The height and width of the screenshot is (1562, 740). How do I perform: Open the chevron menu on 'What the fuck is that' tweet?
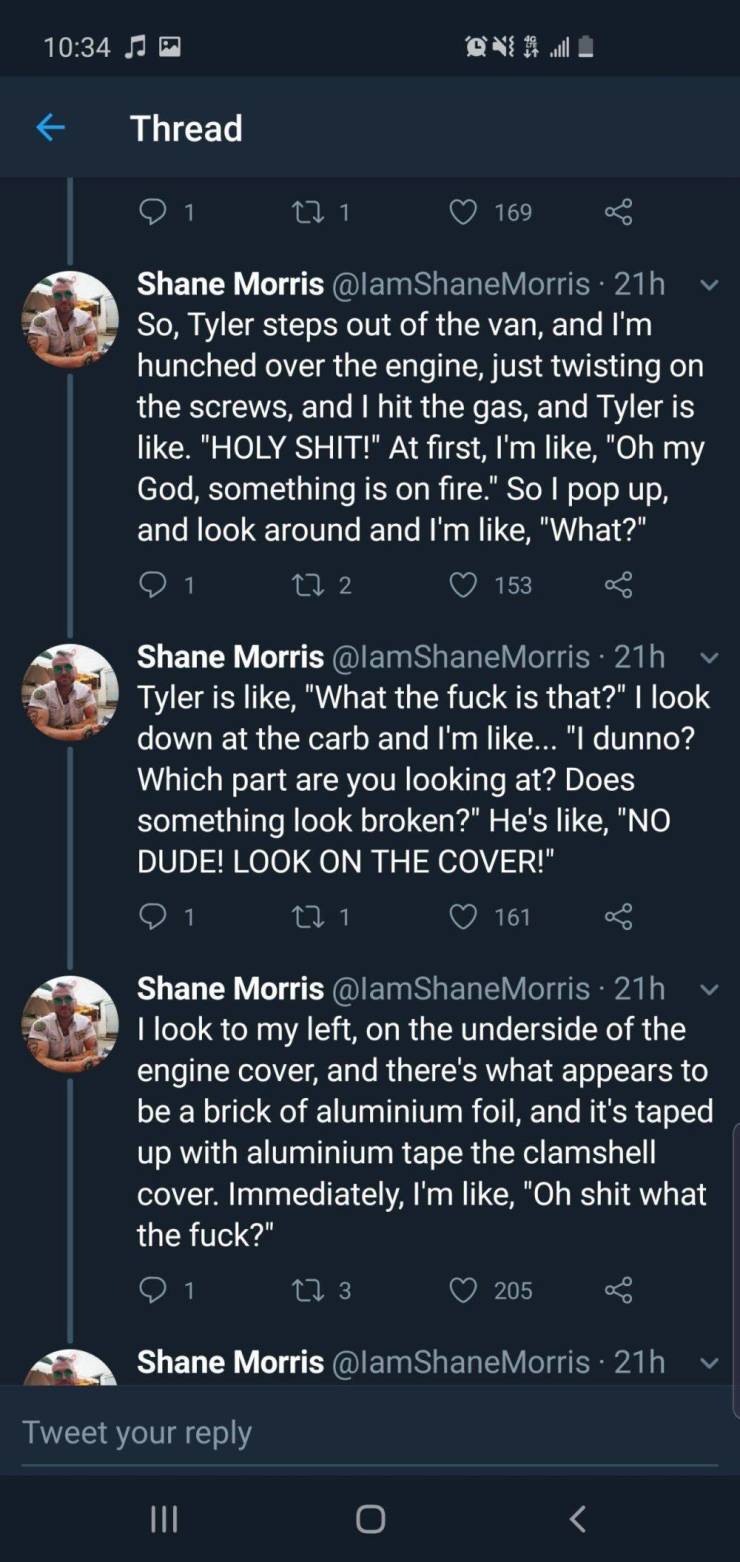(x=708, y=657)
